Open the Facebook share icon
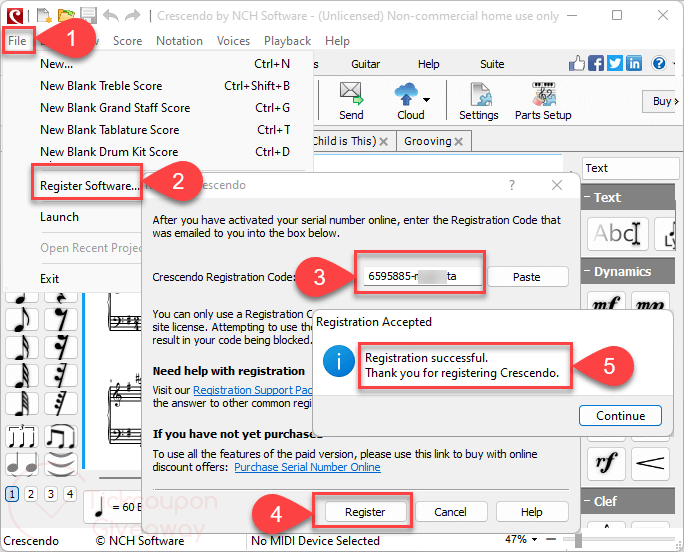684x552 pixels. pos(596,64)
